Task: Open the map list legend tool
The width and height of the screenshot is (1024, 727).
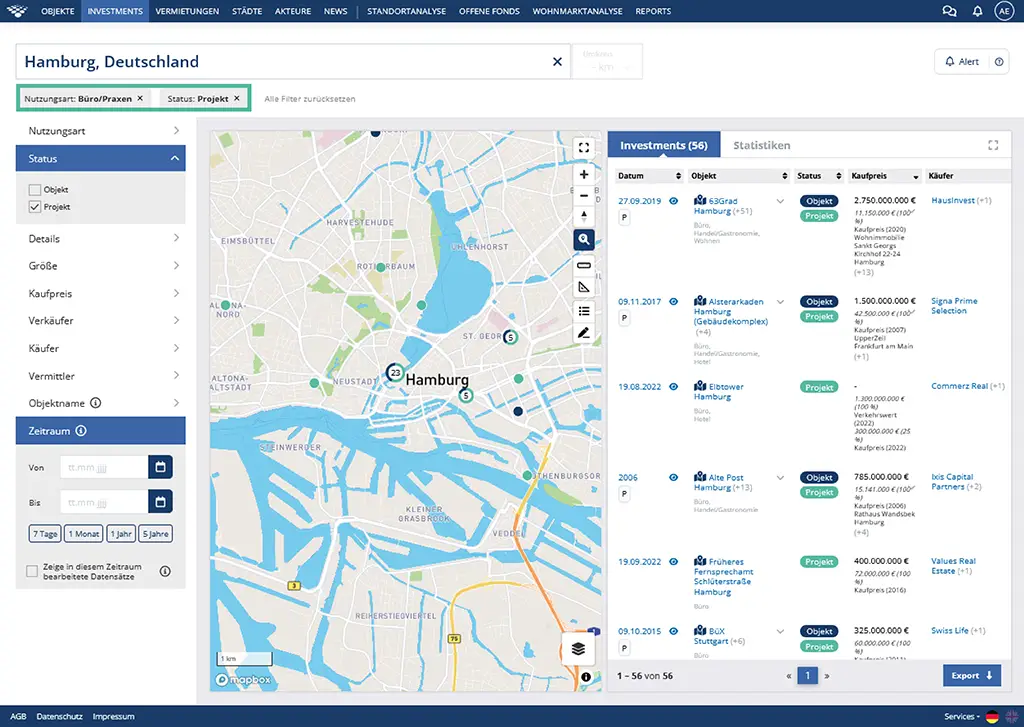Action: [x=584, y=311]
